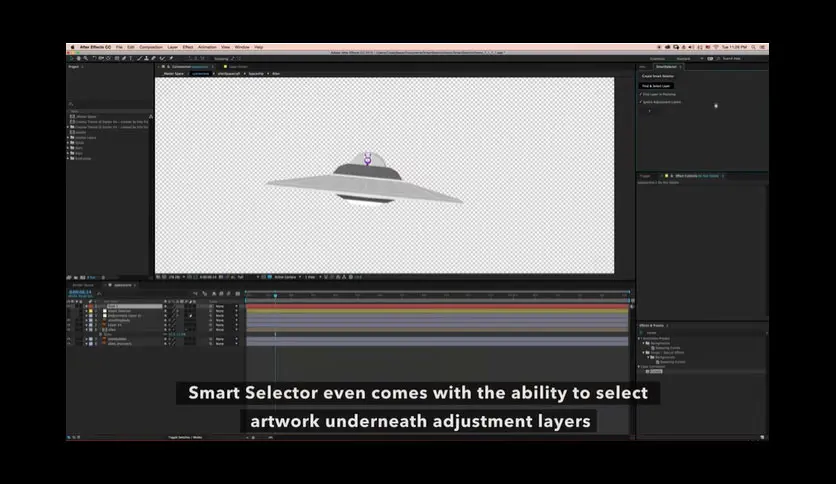The image size is (836, 484).
Task: Click the red label color swatch of top layer
Action: click(91, 306)
